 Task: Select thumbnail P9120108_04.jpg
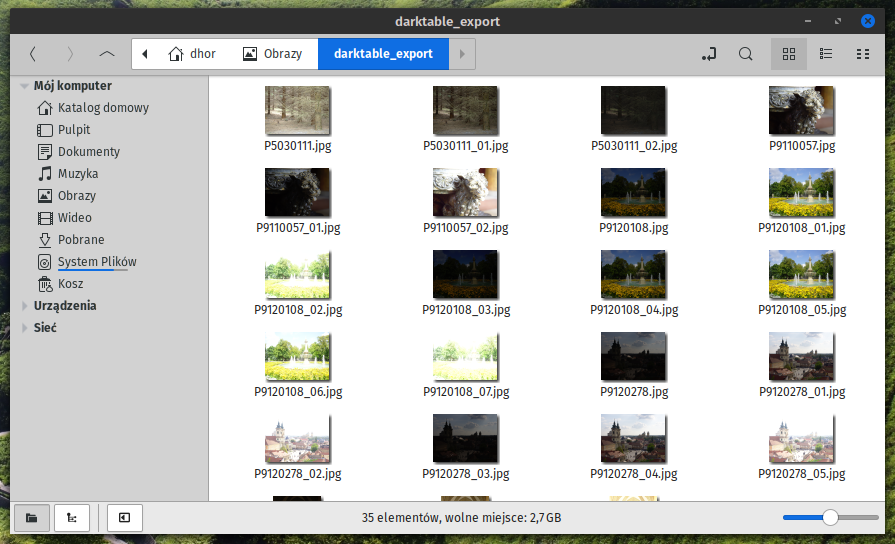point(633,275)
